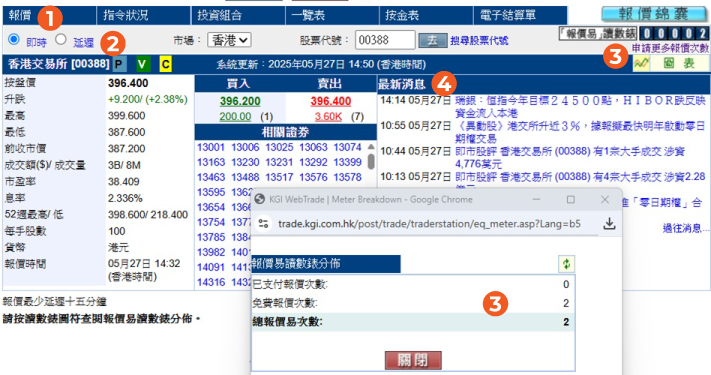Expand the 市場 dropdown showing 香港
This screenshot has height=375, width=711.
click(x=229, y=40)
